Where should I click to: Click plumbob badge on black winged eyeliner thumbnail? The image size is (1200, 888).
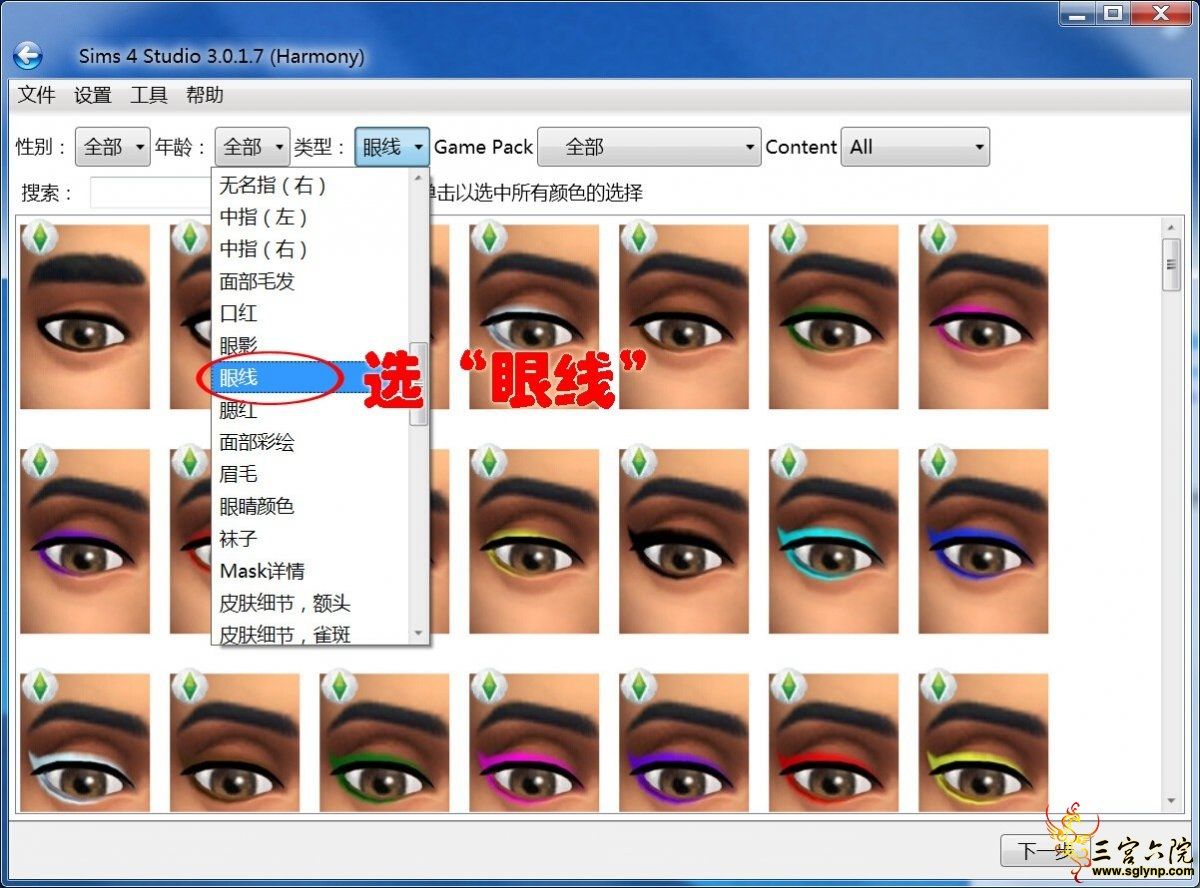(x=637, y=463)
